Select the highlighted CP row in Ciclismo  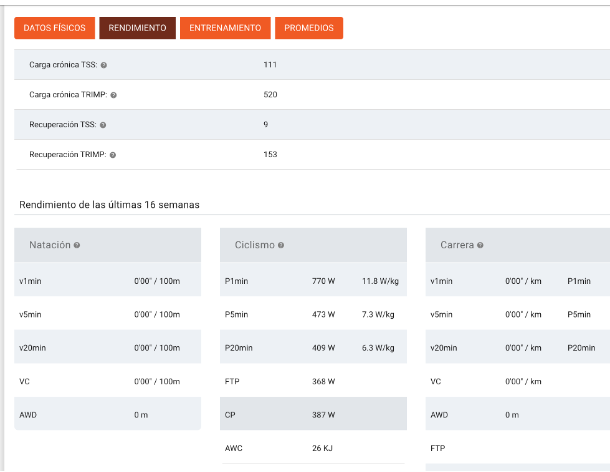pyautogui.click(x=313, y=414)
